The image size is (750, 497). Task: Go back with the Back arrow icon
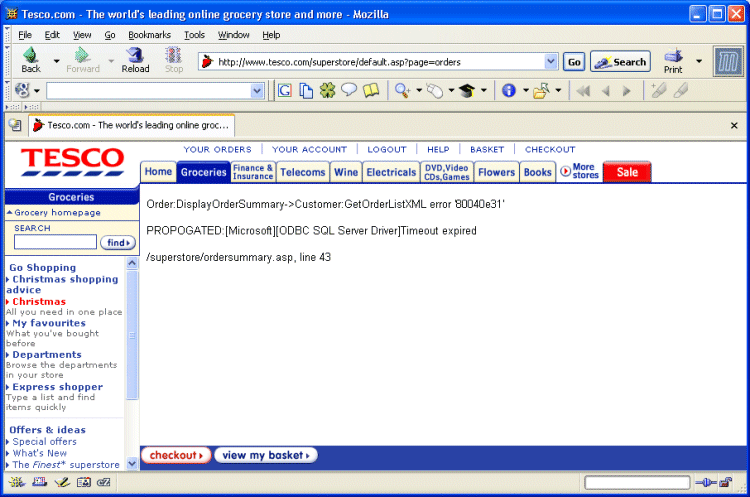coord(31,56)
